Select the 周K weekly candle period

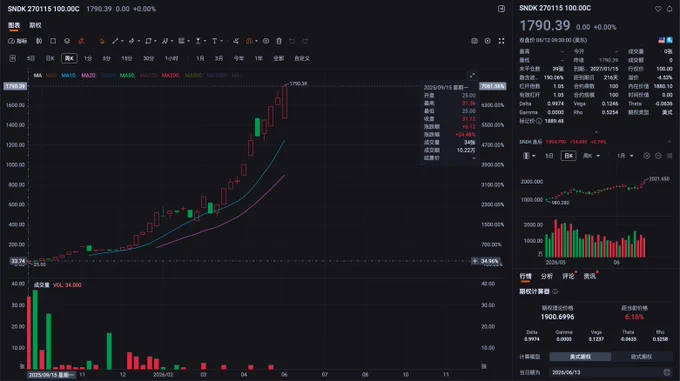(69, 58)
